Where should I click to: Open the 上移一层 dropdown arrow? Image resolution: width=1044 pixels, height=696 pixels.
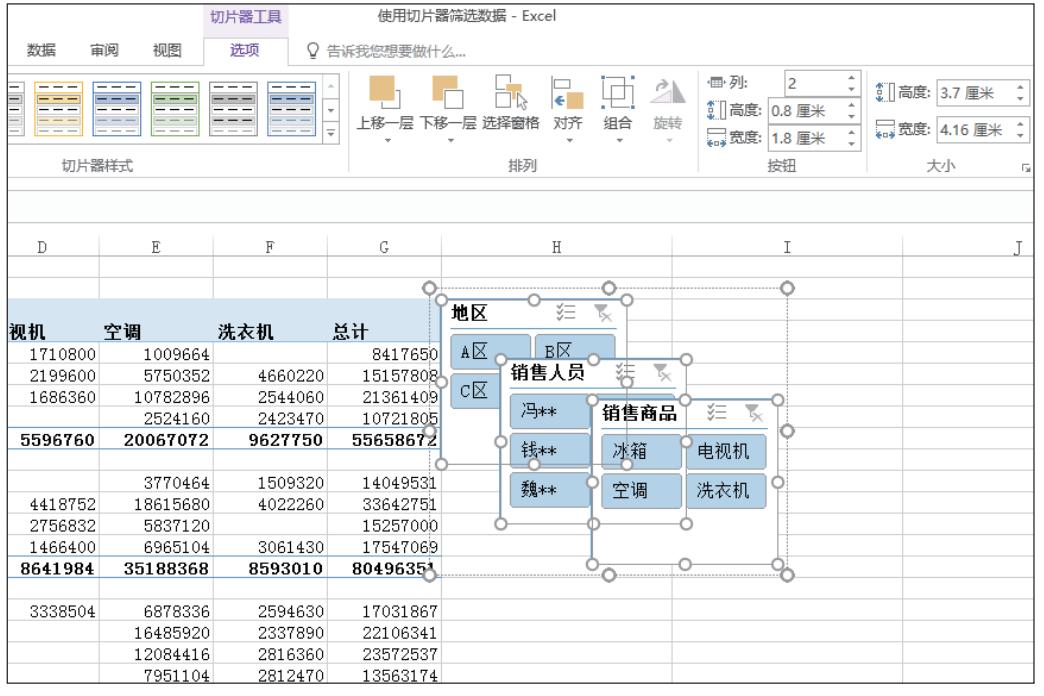point(387,141)
